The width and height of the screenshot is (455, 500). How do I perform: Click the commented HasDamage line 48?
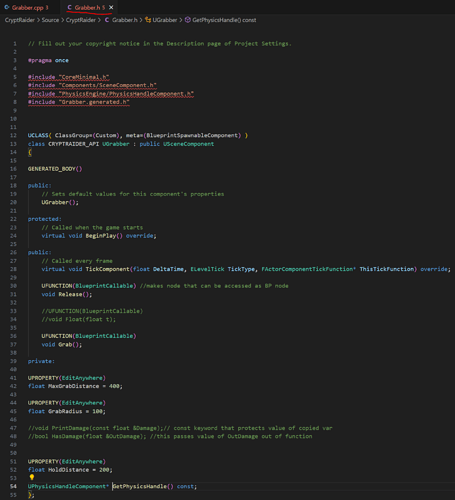click(x=170, y=436)
